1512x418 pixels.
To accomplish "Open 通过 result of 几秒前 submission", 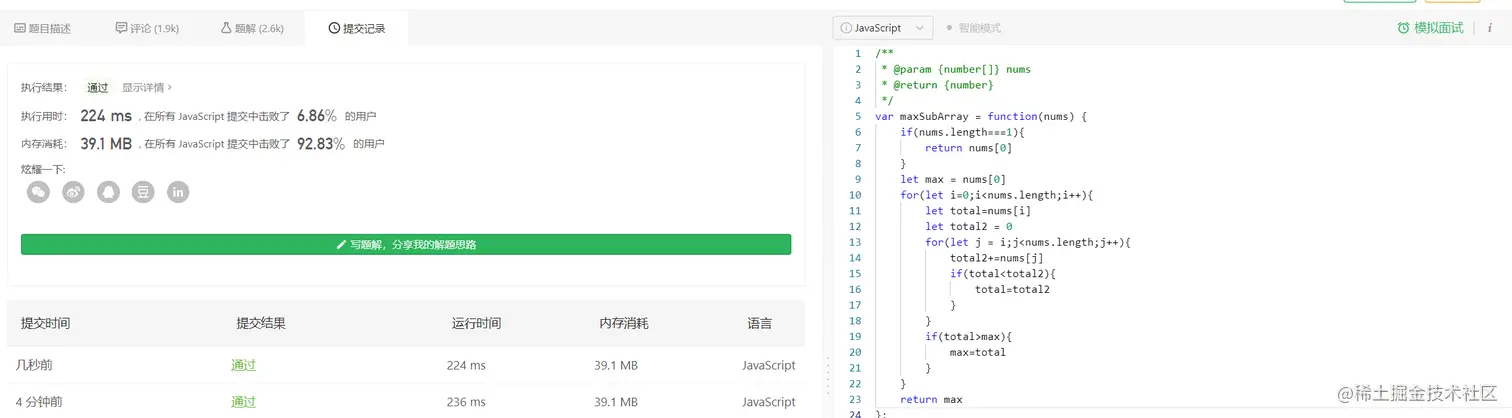I will [244, 366].
